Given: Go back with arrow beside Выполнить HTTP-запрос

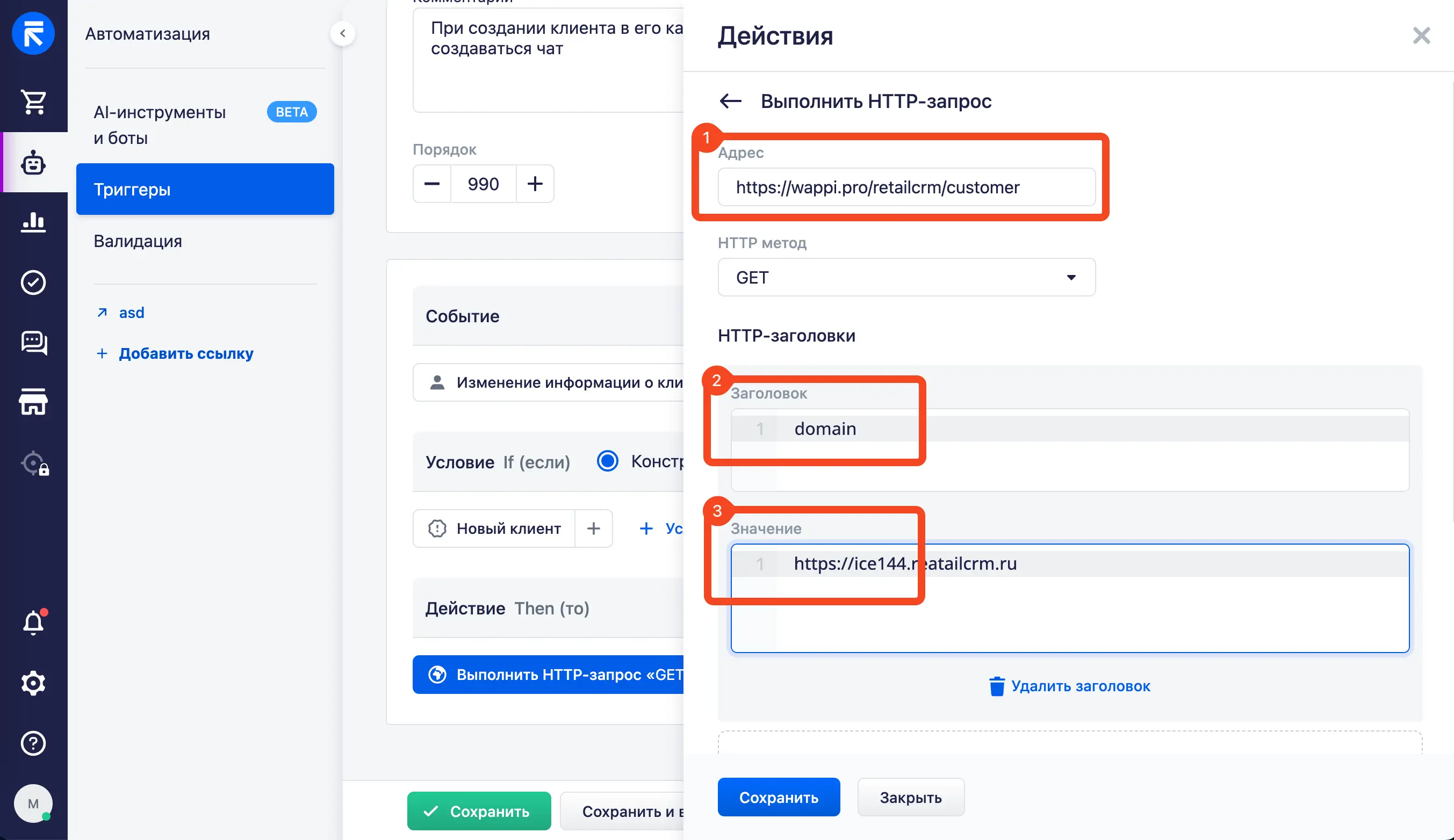Looking at the screenshot, I should pos(730,101).
